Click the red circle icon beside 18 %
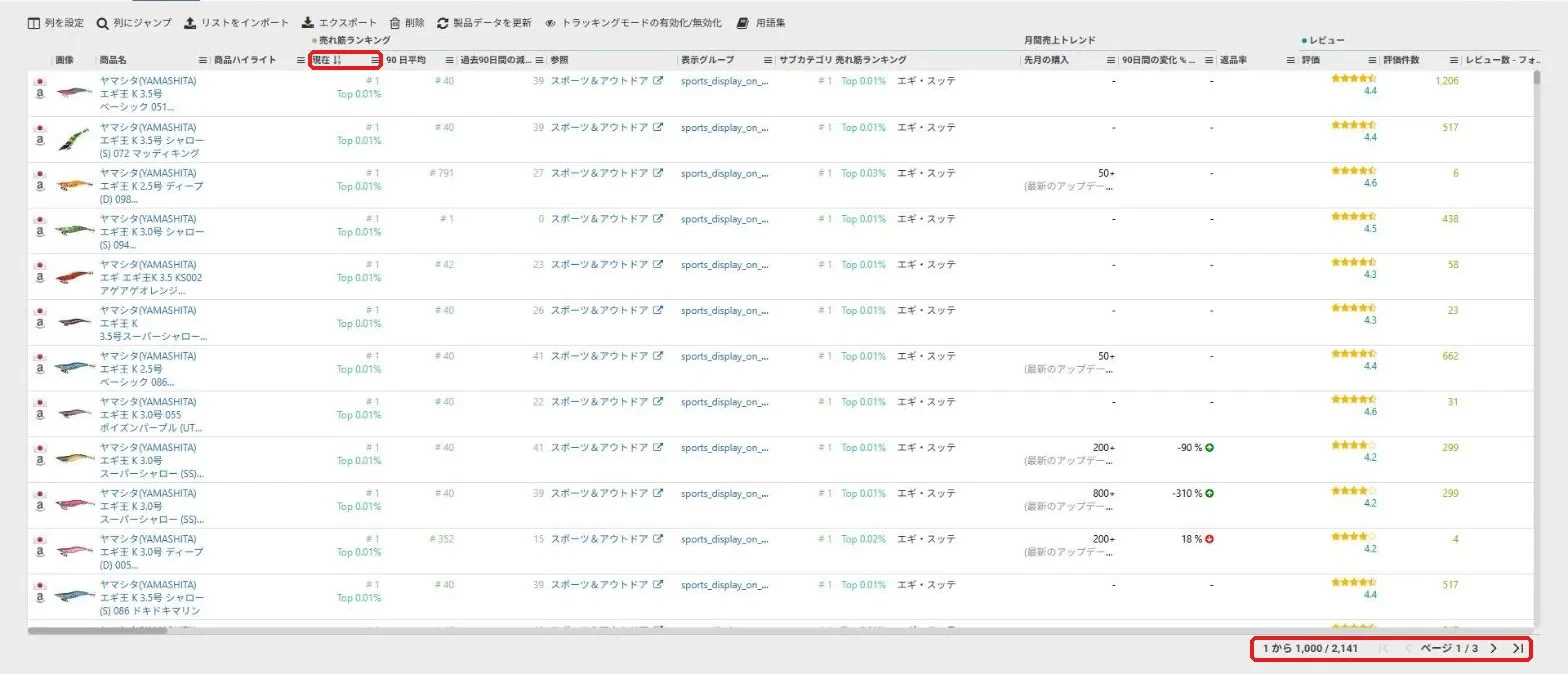This screenshot has width=1568, height=674. tap(1209, 540)
